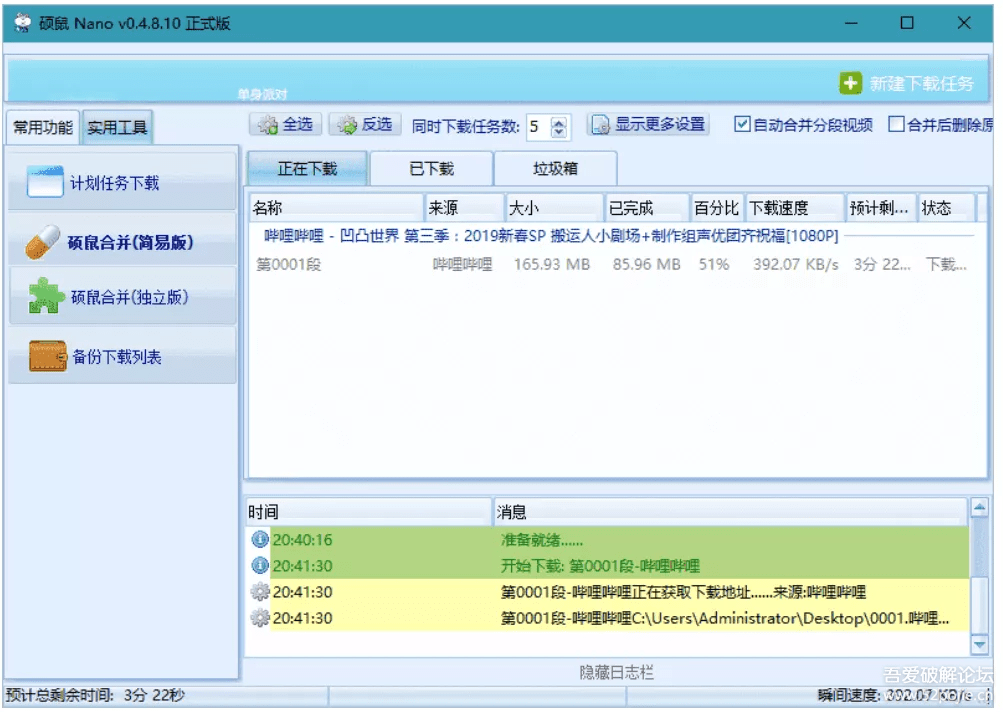Sort by the 来源 column header
Screen dimensions: 1003x712
464,208
